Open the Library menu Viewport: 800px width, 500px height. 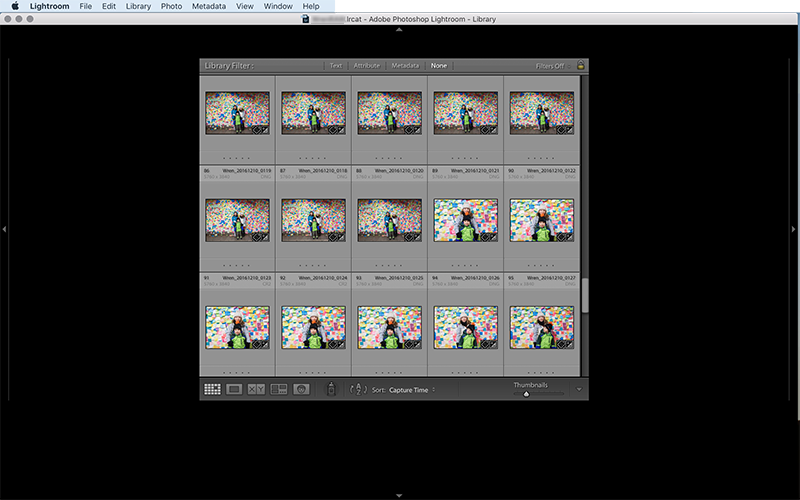(x=138, y=6)
